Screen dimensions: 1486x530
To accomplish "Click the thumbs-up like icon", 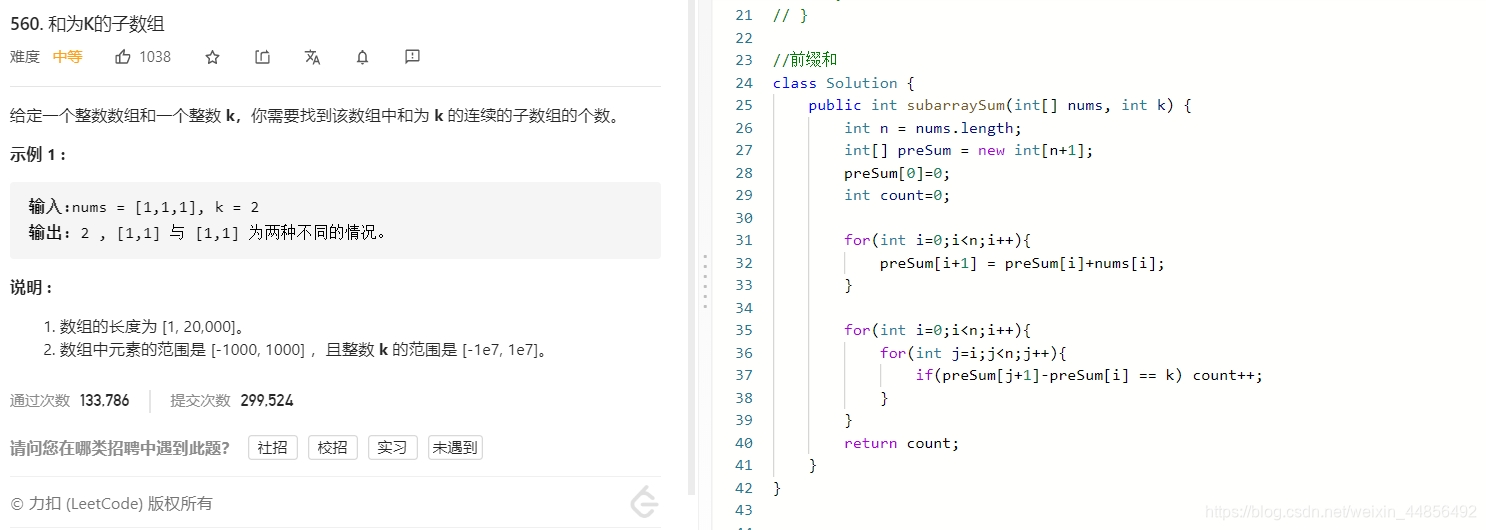I will tap(123, 57).
